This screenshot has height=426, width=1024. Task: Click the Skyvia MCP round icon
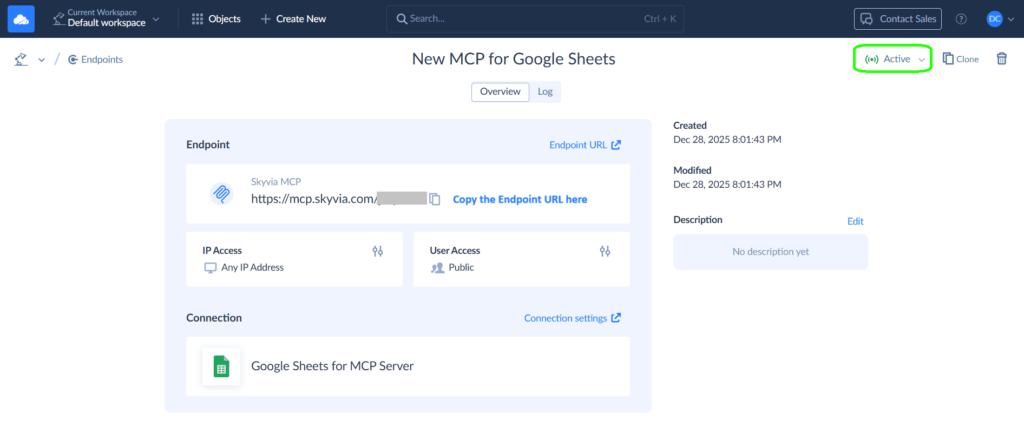(221, 193)
